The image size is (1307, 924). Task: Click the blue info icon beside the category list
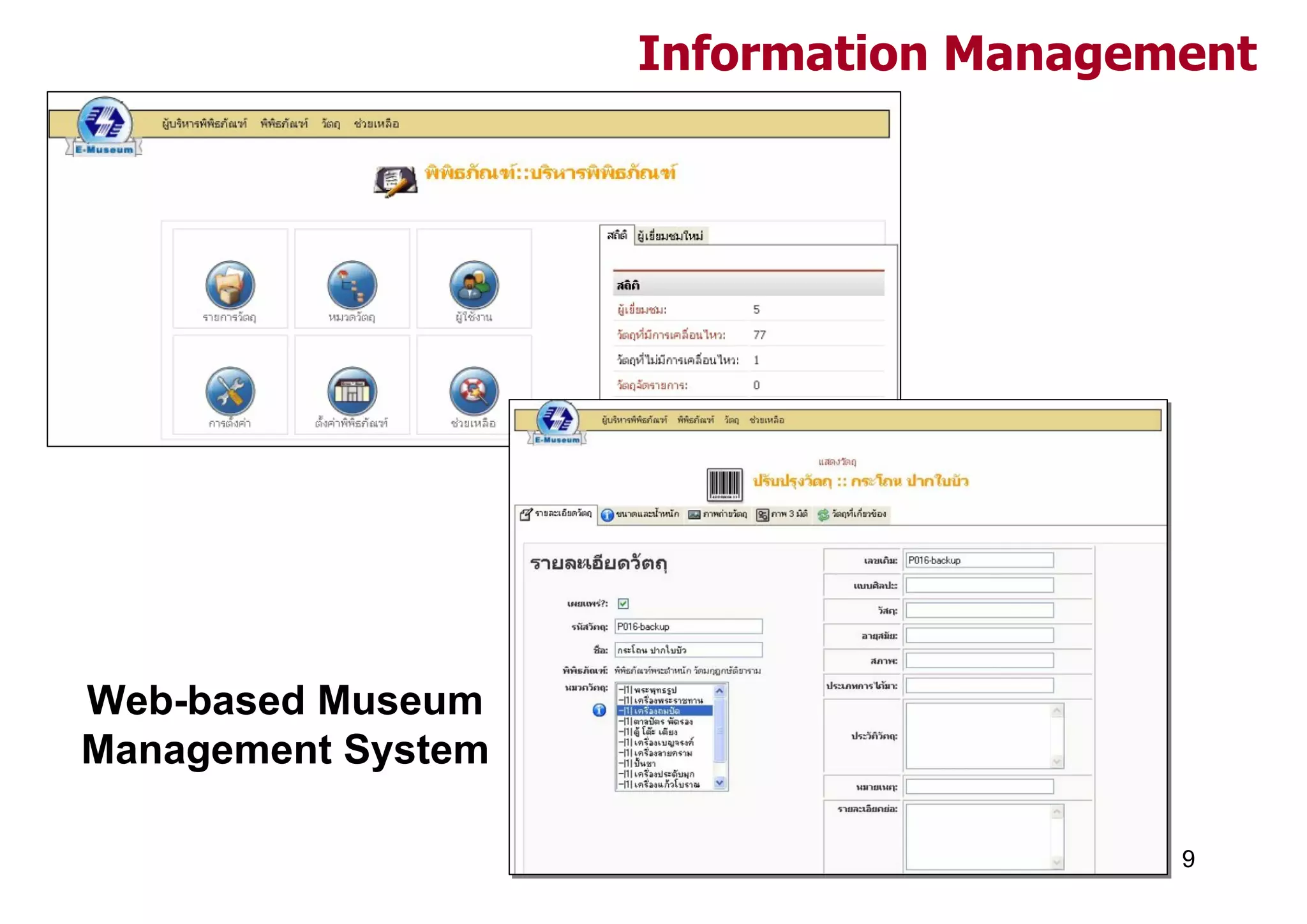coord(599,710)
